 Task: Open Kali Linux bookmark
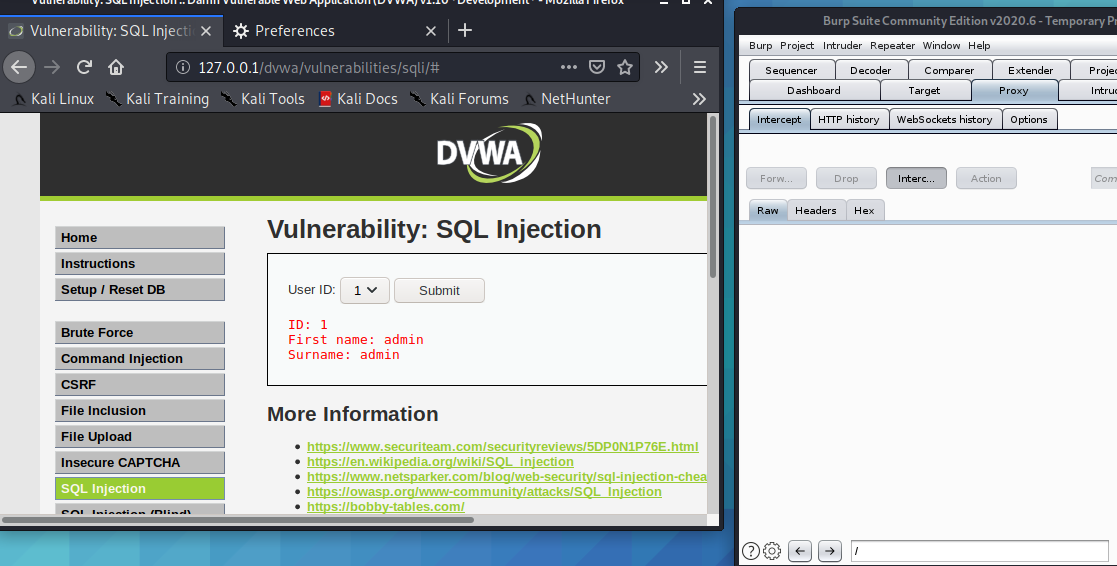coord(53,99)
